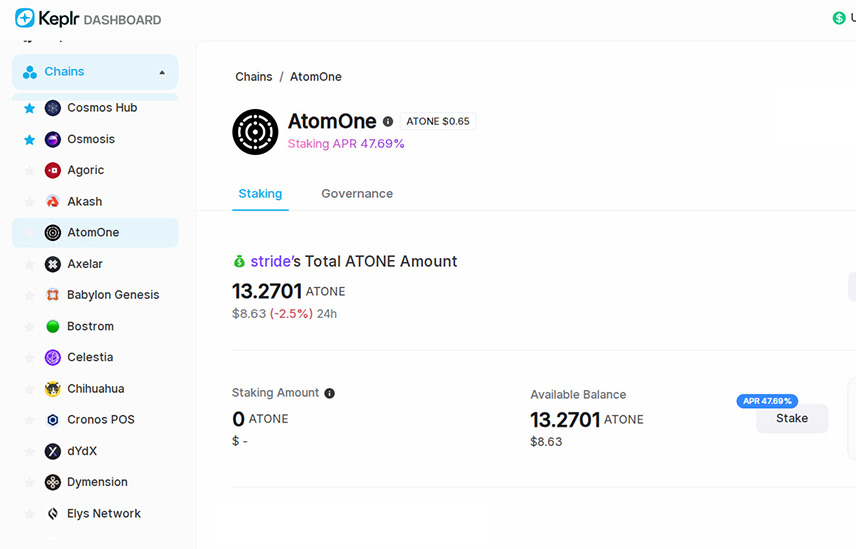The width and height of the screenshot is (856, 549).
Task: Click the large AtomOne chain logo
Action: point(255,132)
